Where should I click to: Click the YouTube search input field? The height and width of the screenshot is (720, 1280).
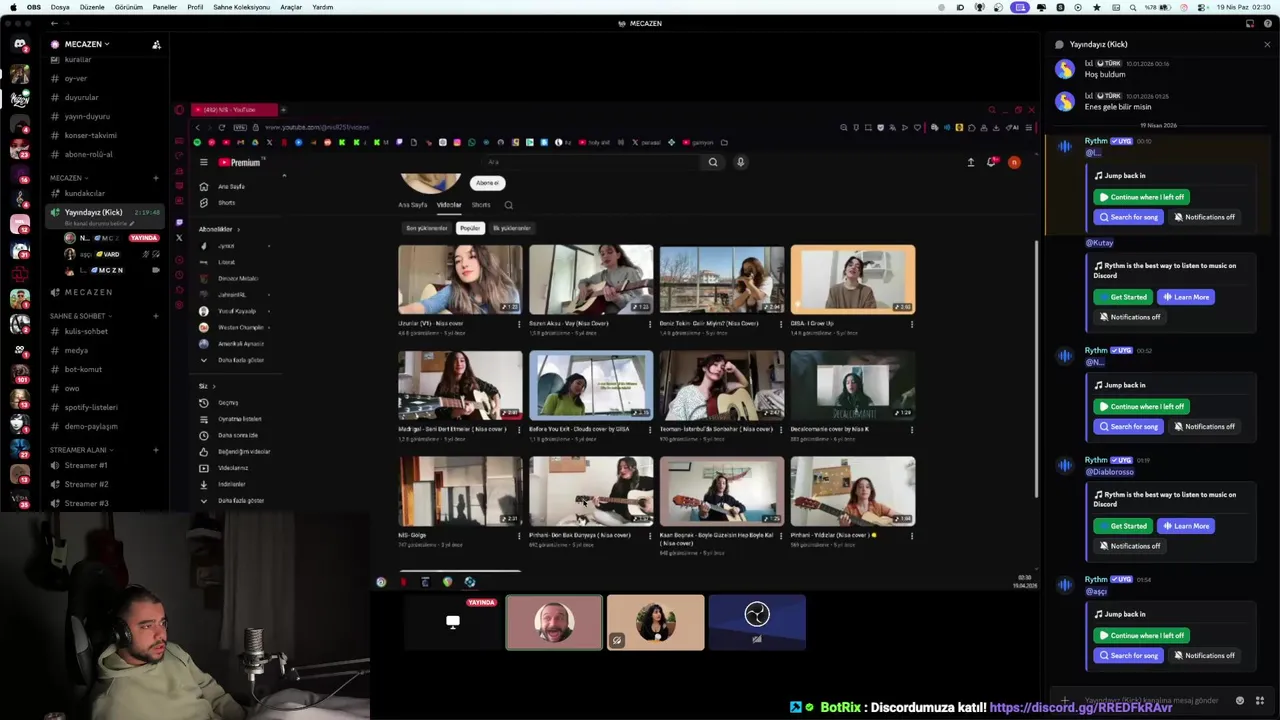(590, 162)
